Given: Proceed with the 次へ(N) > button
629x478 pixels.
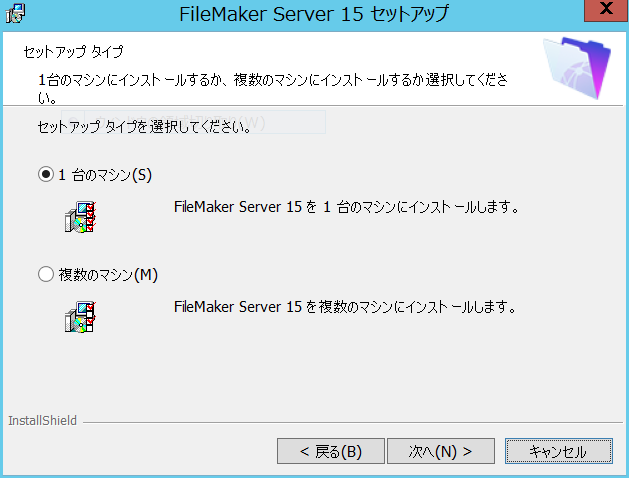Looking at the screenshot, I should (x=440, y=451).
